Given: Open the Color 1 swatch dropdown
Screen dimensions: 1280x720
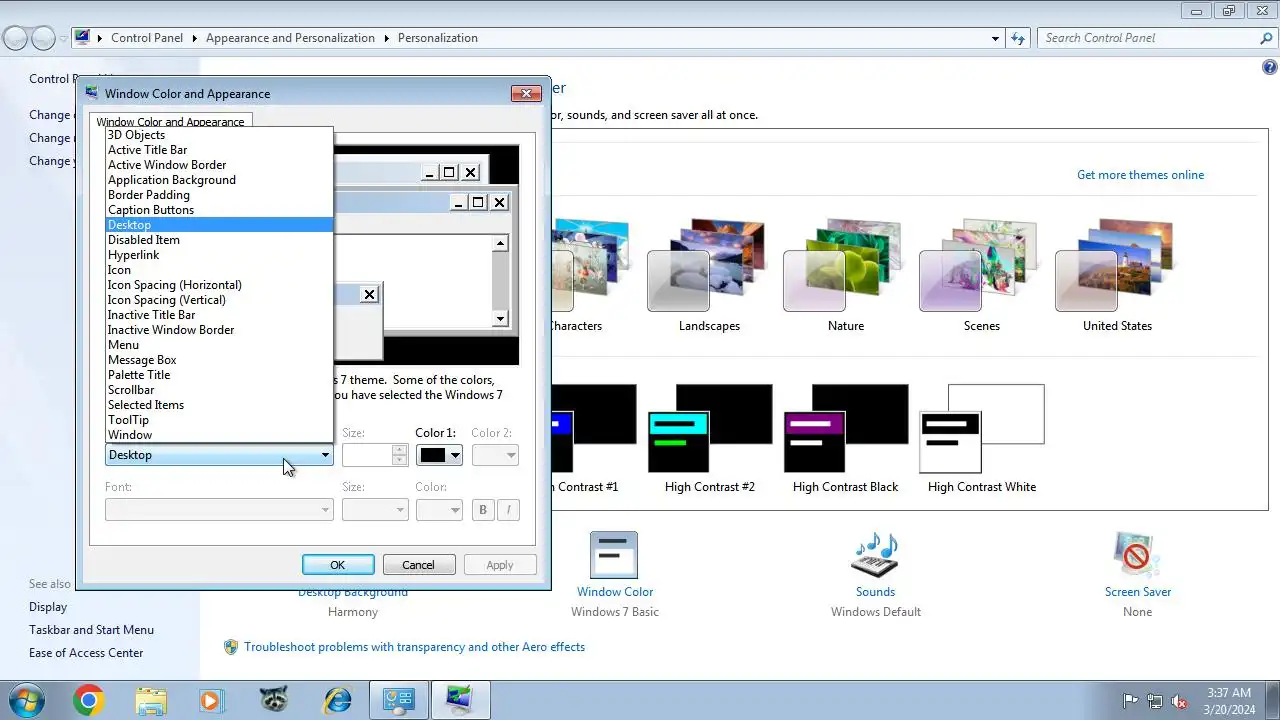Looking at the screenshot, I should pyautogui.click(x=440, y=455).
